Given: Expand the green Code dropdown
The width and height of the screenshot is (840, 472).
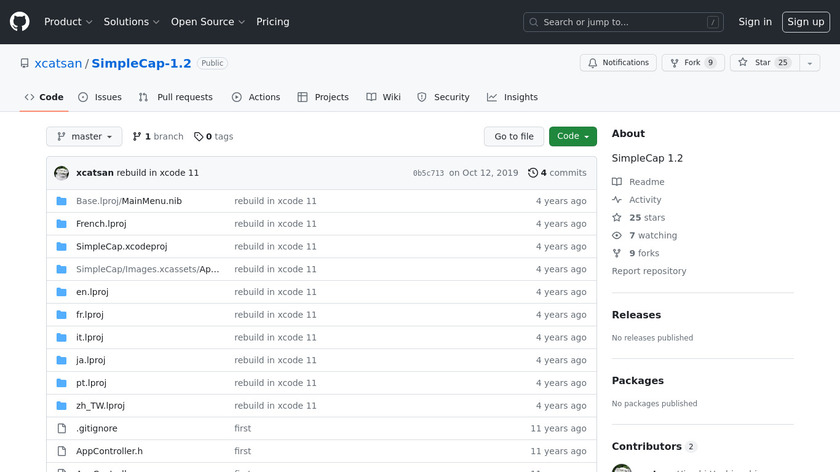Looking at the screenshot, I should (572, 137).
